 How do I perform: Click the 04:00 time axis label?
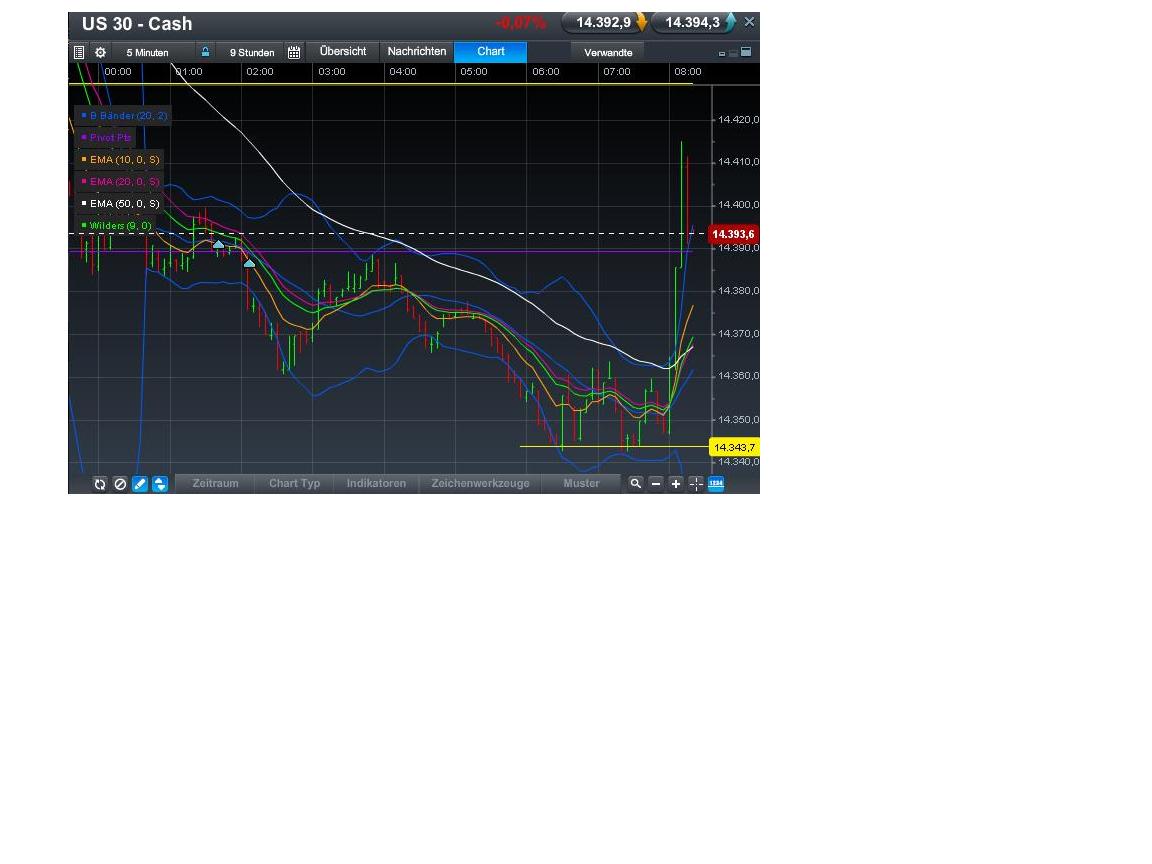click(403, 71)
